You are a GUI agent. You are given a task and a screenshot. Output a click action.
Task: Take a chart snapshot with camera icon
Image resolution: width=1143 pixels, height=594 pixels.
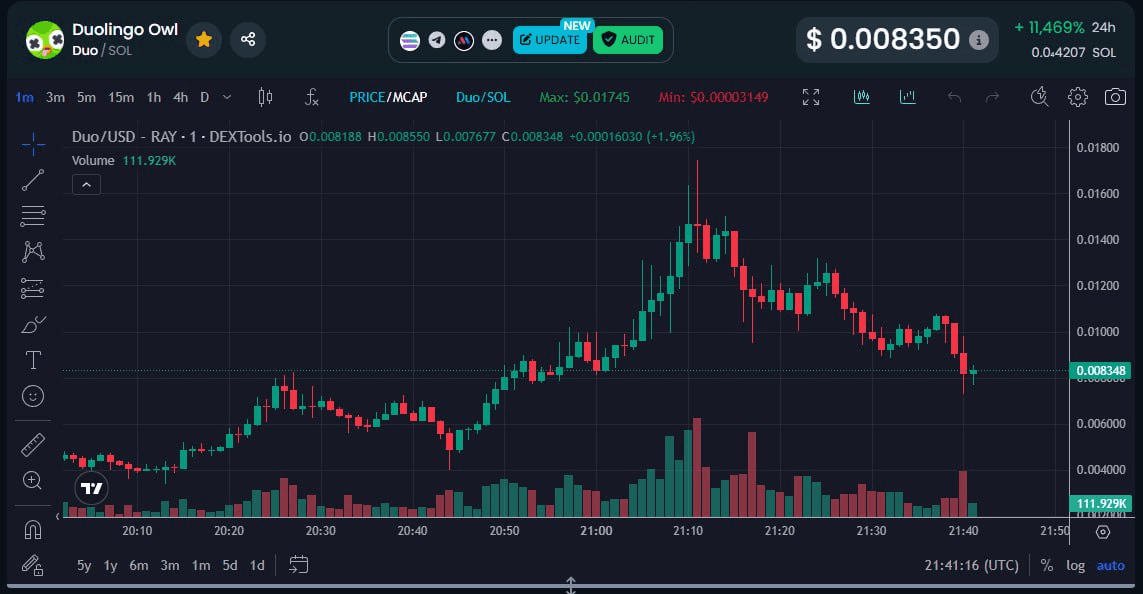click(x=1115, y=97)
